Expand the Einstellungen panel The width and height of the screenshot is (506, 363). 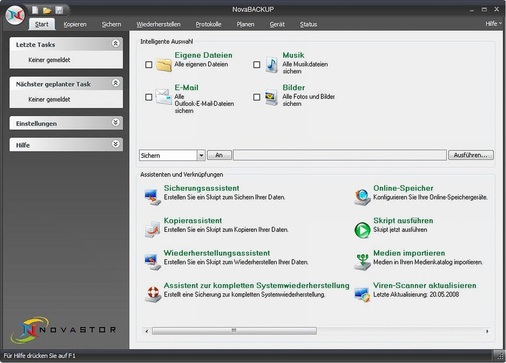point(115,123)
